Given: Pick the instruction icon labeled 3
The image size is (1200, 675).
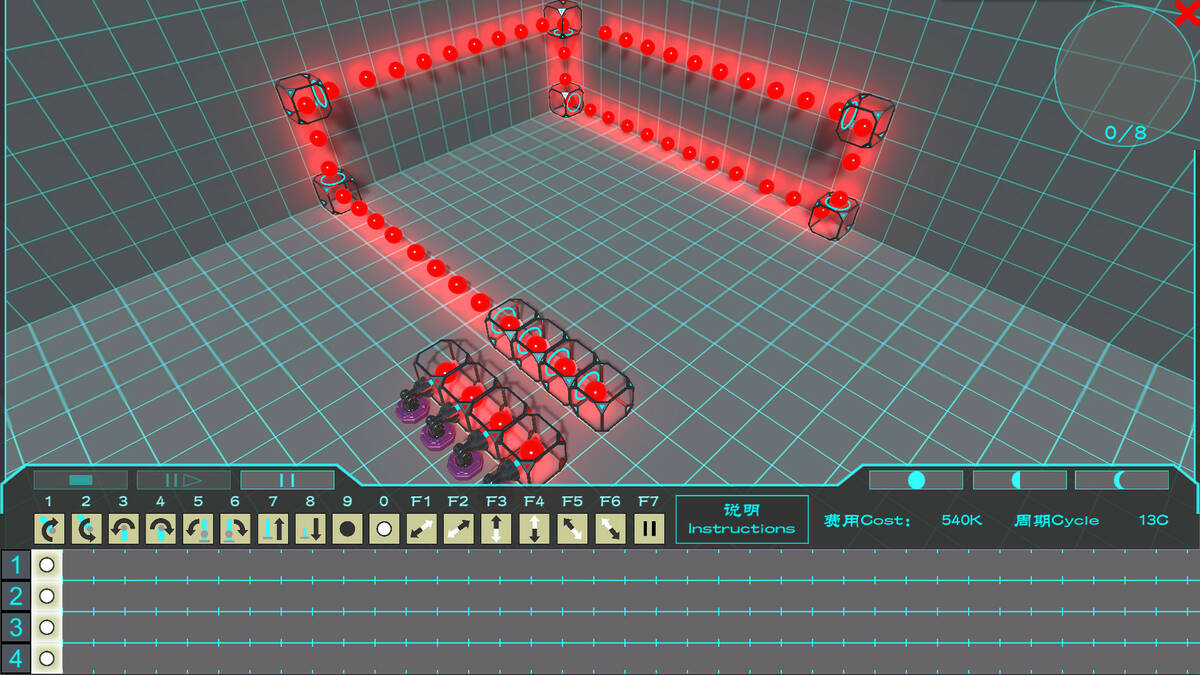Looking at the screenshot, I should [x=123, y=528].
